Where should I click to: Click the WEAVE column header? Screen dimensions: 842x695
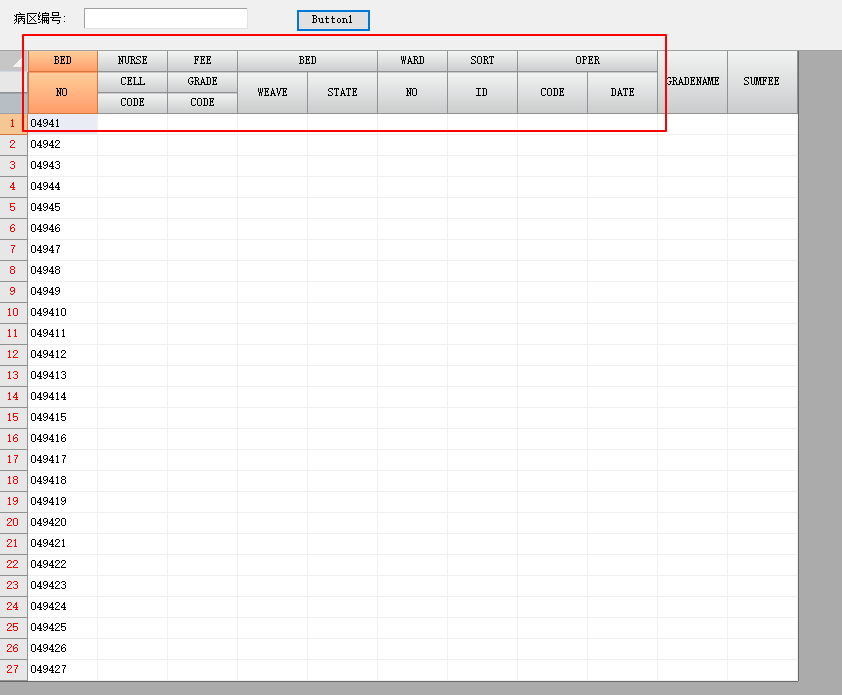point(272,92)
